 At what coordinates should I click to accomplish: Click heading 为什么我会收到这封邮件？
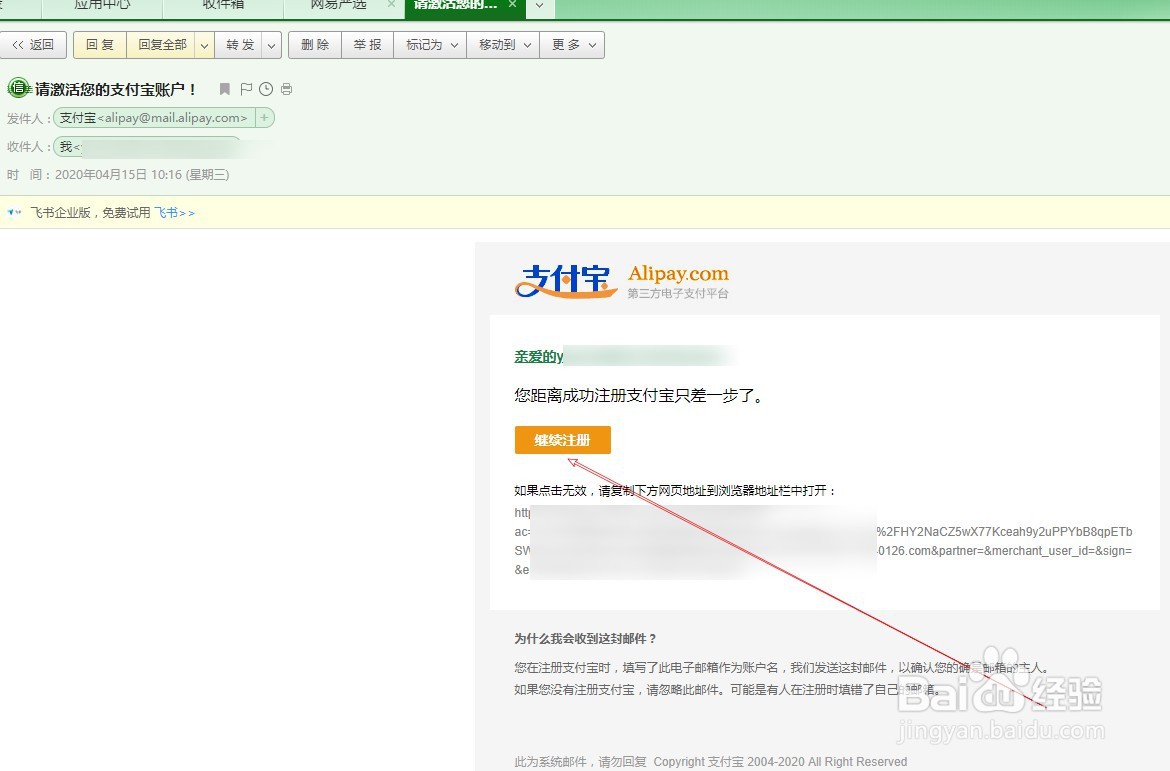click(586, 639)
